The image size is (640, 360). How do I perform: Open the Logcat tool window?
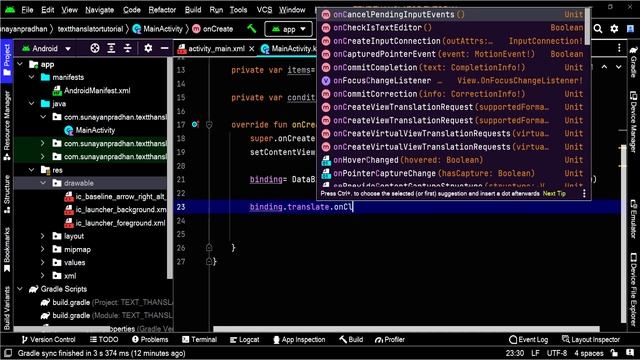pyautogui.click(x=244, y=340)
